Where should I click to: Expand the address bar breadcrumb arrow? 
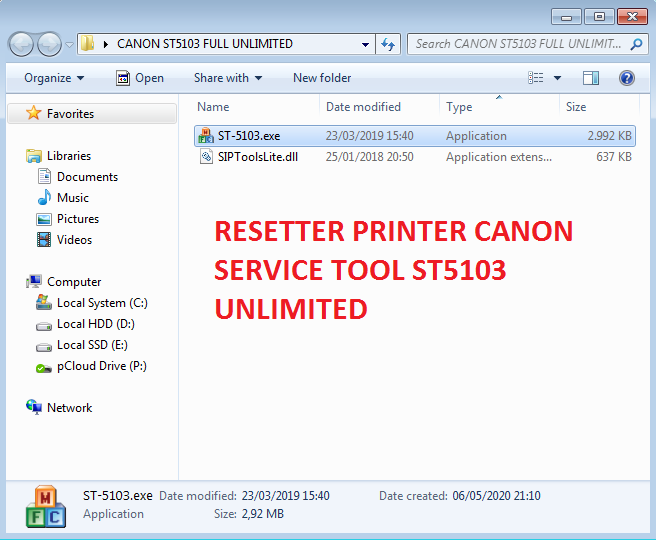pos(106,44)
